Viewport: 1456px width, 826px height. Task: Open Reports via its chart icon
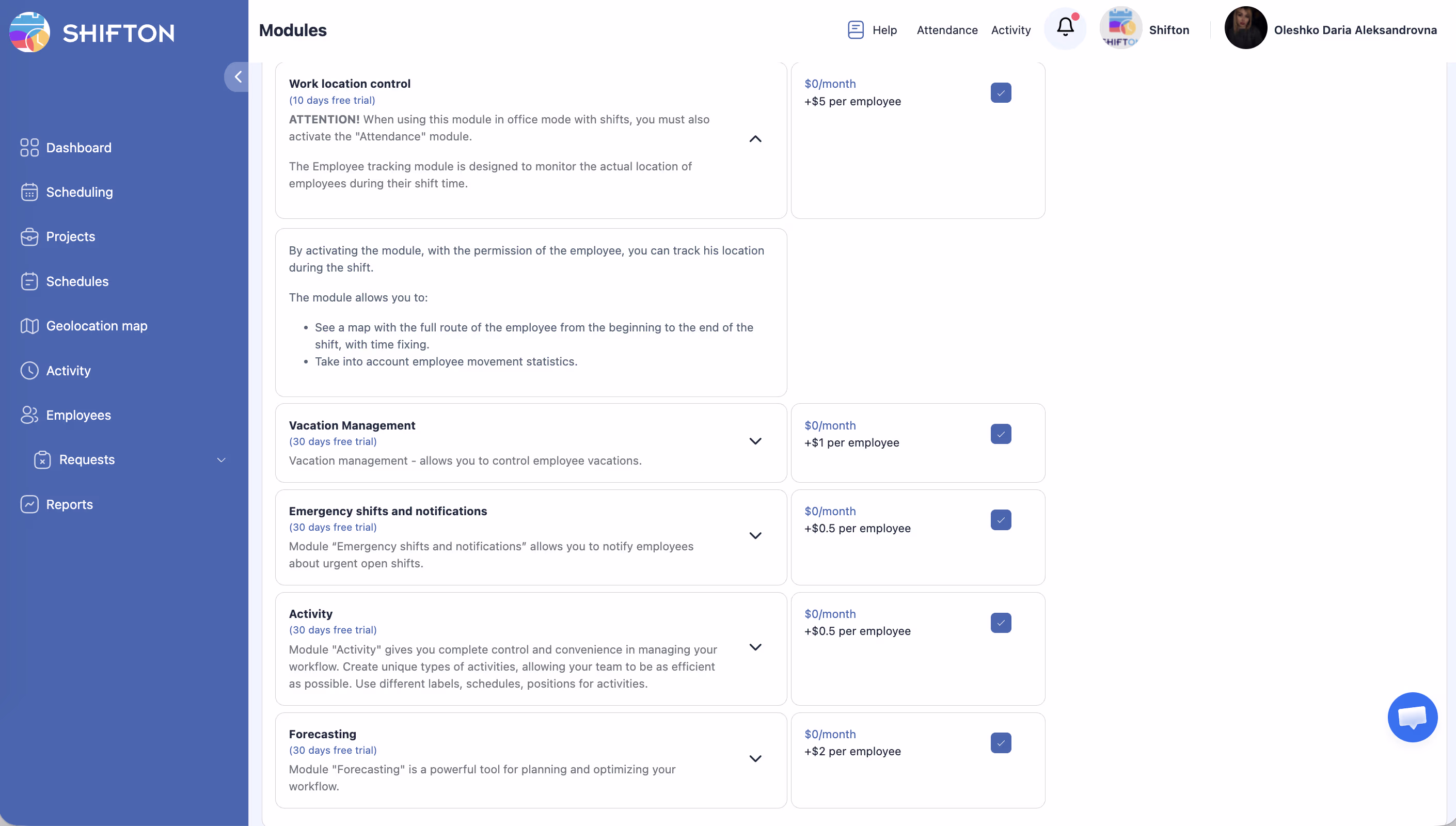click(29, 504)
